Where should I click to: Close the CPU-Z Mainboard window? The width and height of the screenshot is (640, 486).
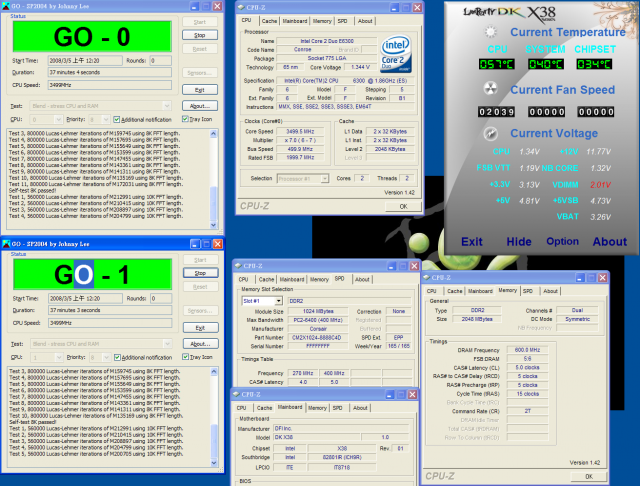pyautogui.click(x=413, y=394)
